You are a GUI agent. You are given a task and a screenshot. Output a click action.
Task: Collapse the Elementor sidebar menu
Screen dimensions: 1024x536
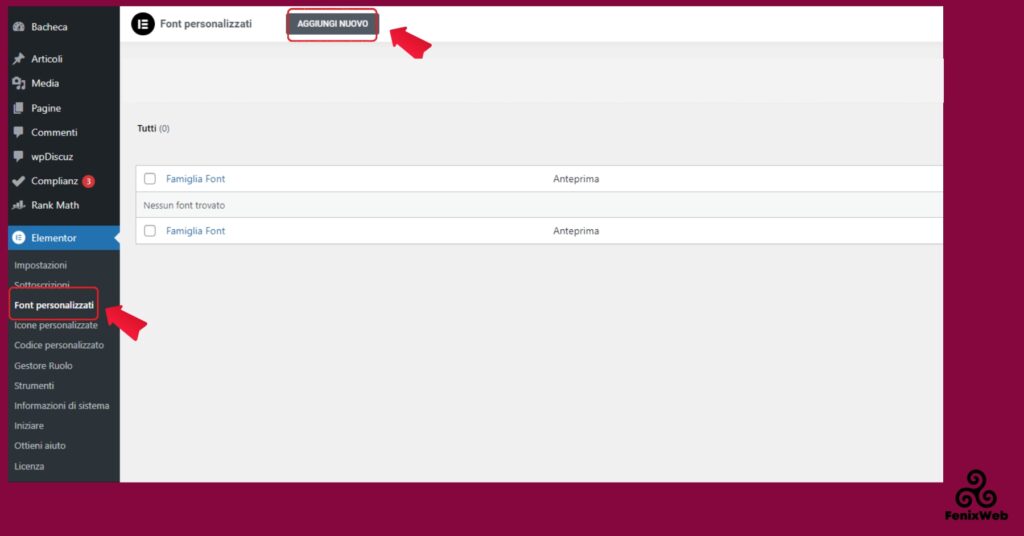pyautogui.click(x=57, y=238)
